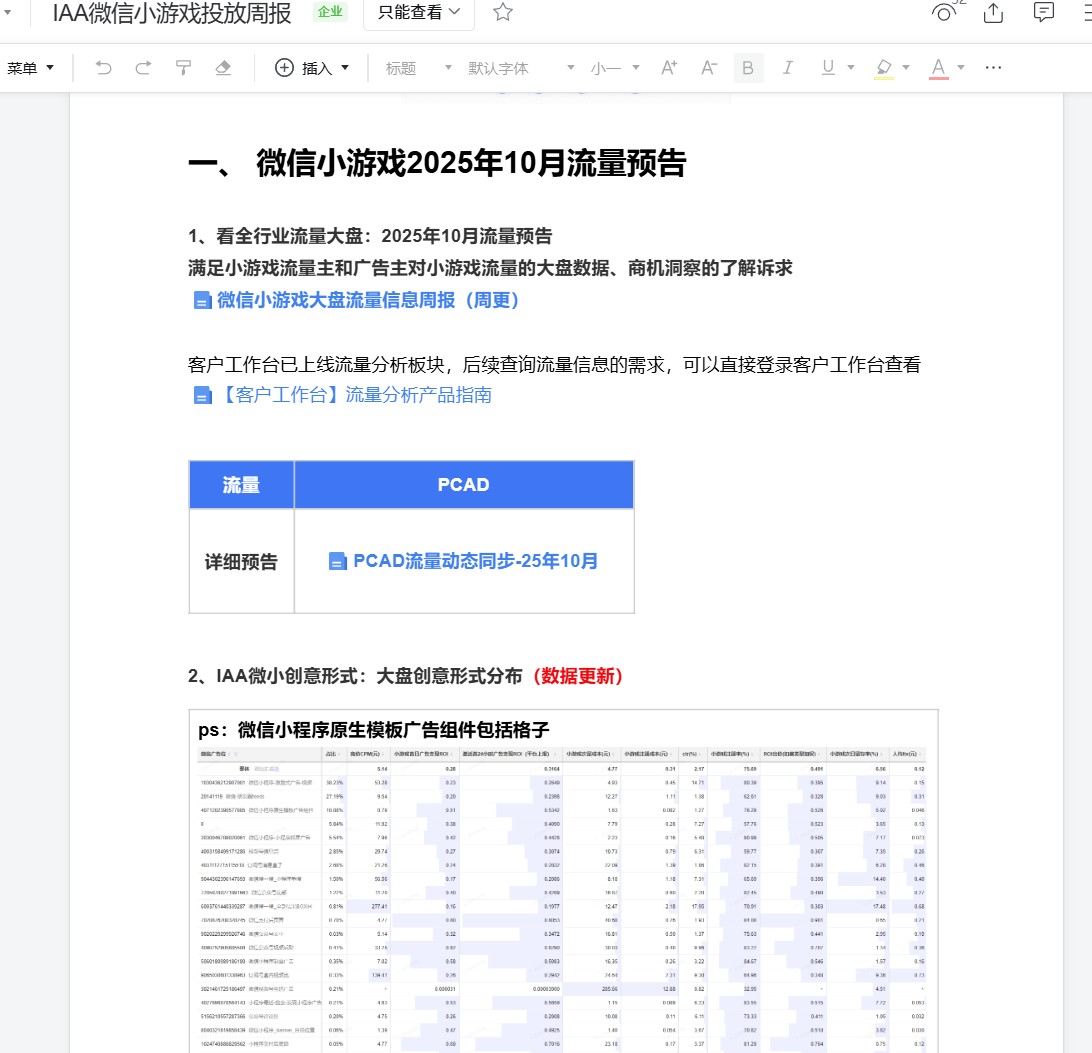Toggle underline formatting

pos(828,68)
